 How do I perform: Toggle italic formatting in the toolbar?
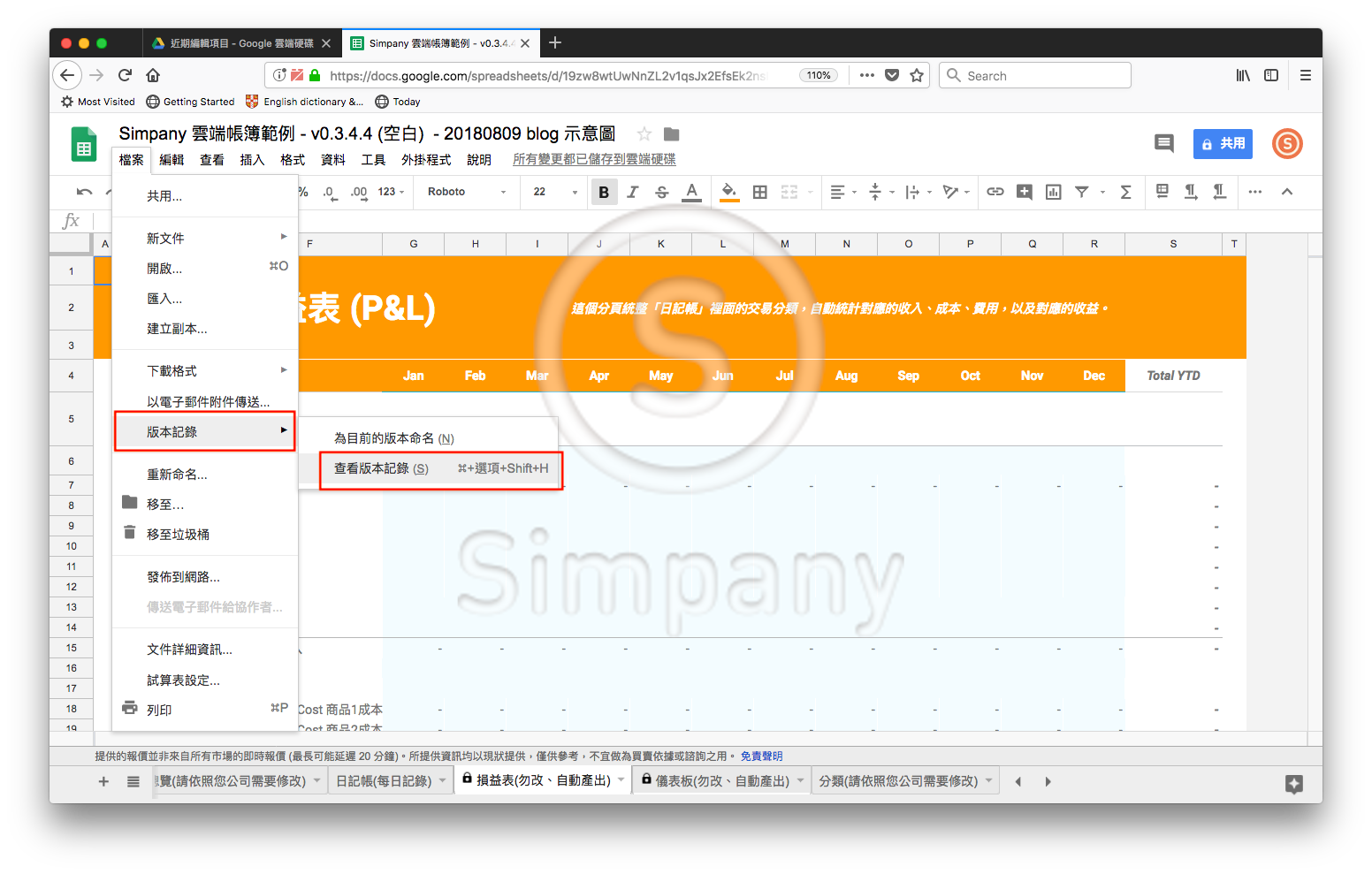(x=633, y=192)
